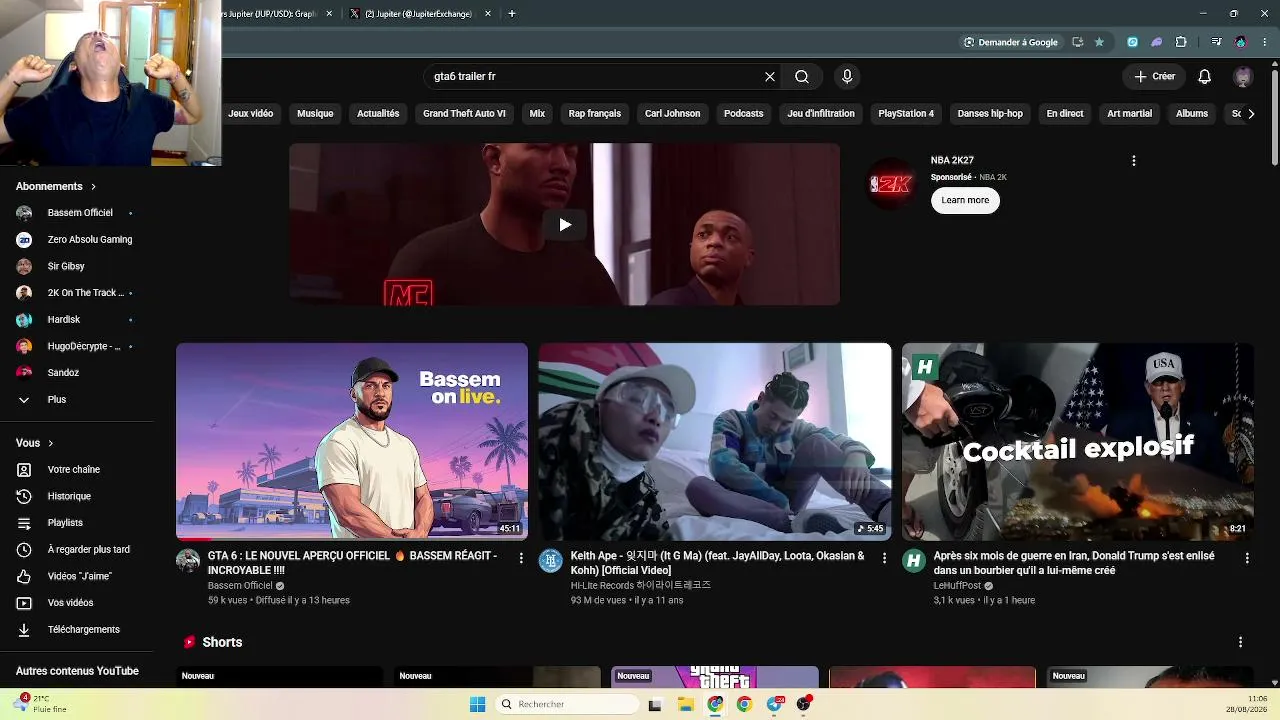Click Demander à Google button
Image resolution: width=1280 pixels, height=720 pixels.
pyautogui.click(x=1010, y=42)
